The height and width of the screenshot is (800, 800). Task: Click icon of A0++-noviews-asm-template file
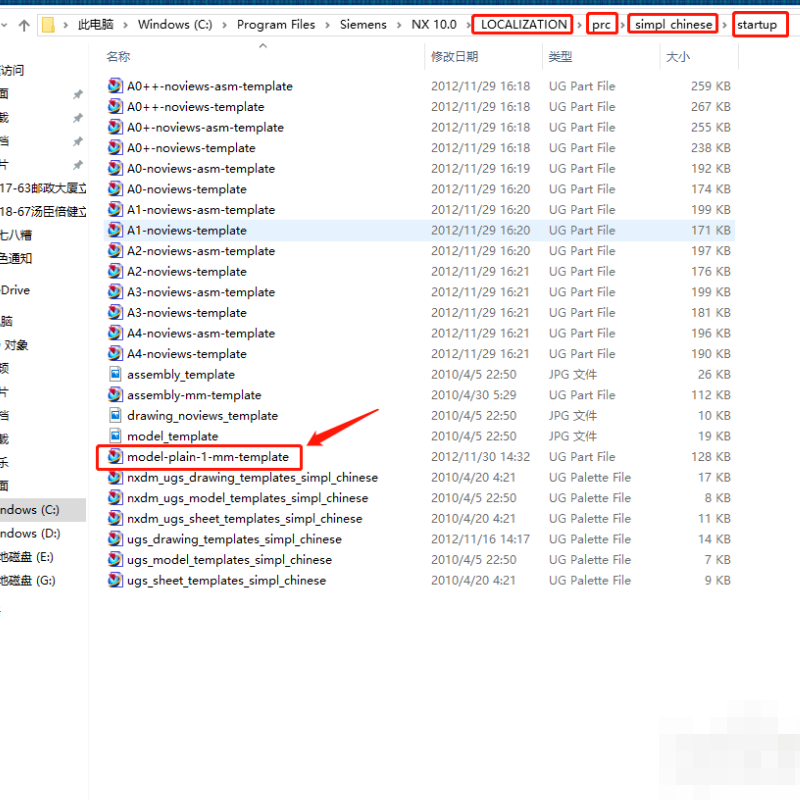click(115, 86)
